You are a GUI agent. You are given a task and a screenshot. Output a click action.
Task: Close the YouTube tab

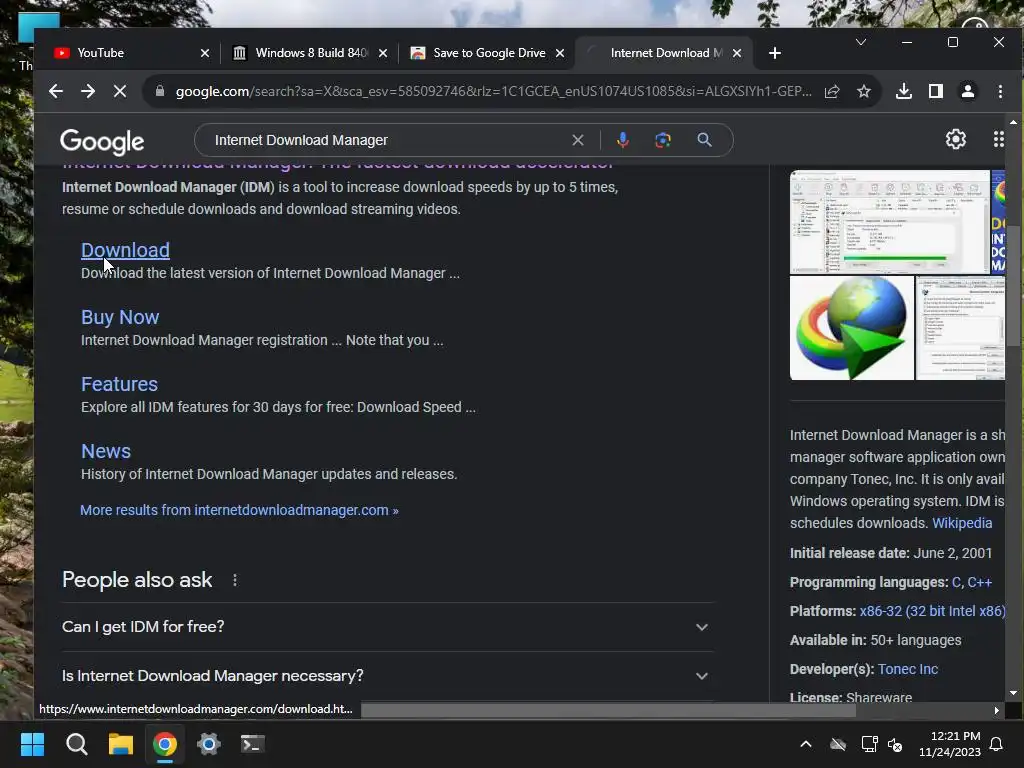[x=205, y=53]
